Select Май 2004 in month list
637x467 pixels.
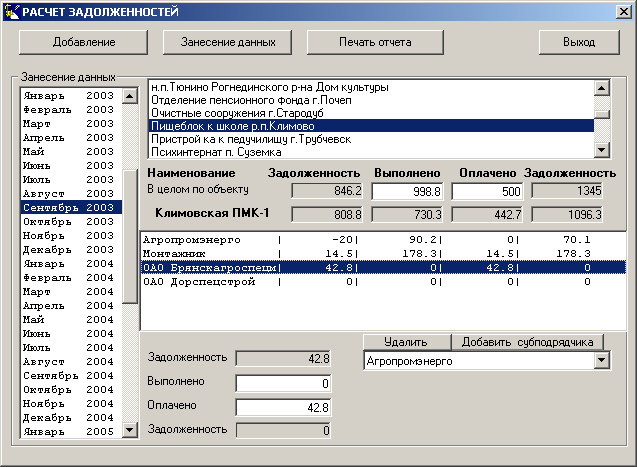(x=72, y=320)
